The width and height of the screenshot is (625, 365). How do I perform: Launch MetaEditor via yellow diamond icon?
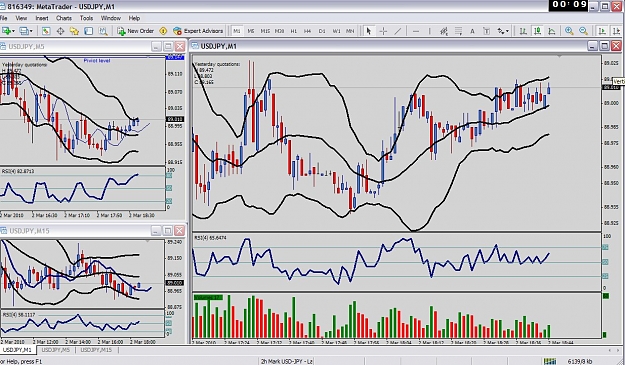[163, 31]
